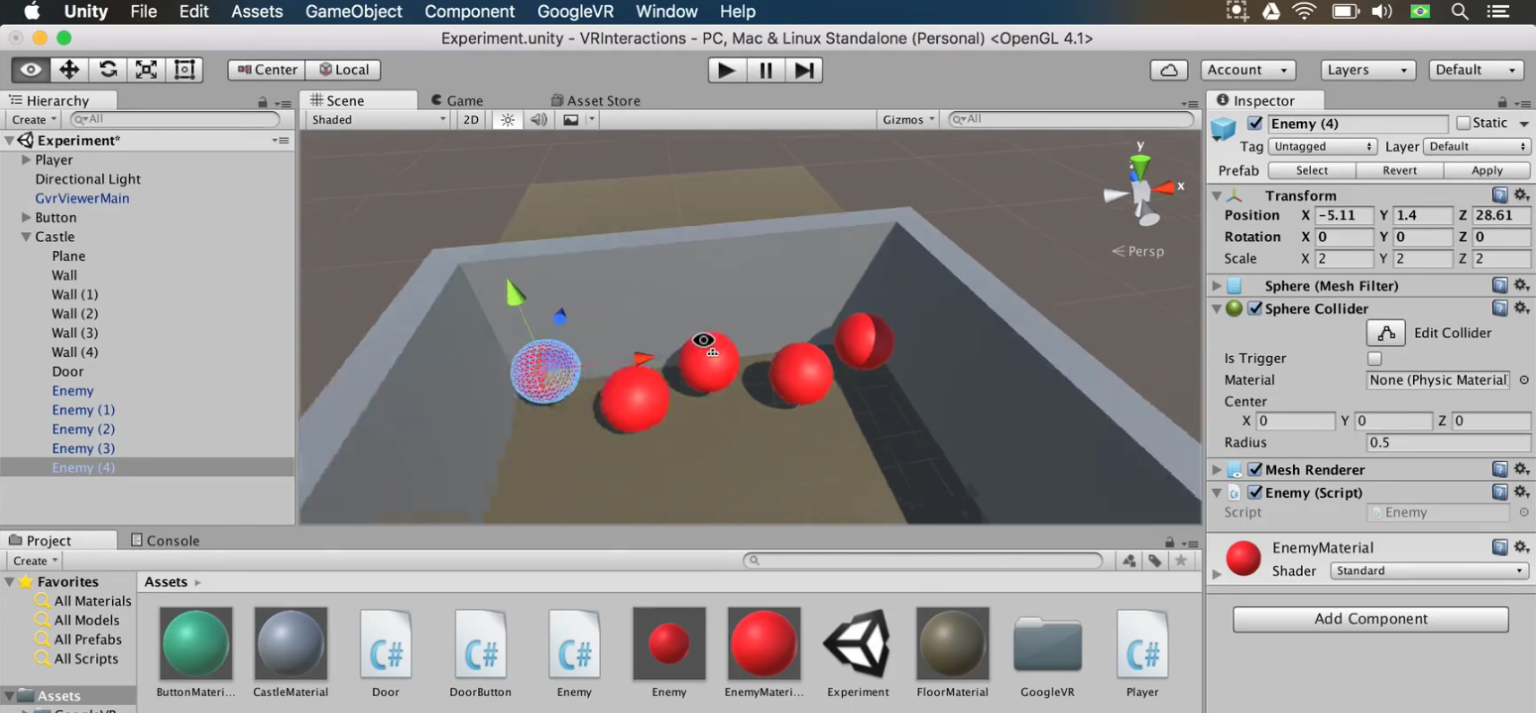Enable the Is Trigger checkbox
Viewport: 1536px width, 713px height.
click(x=1374, y=358)
